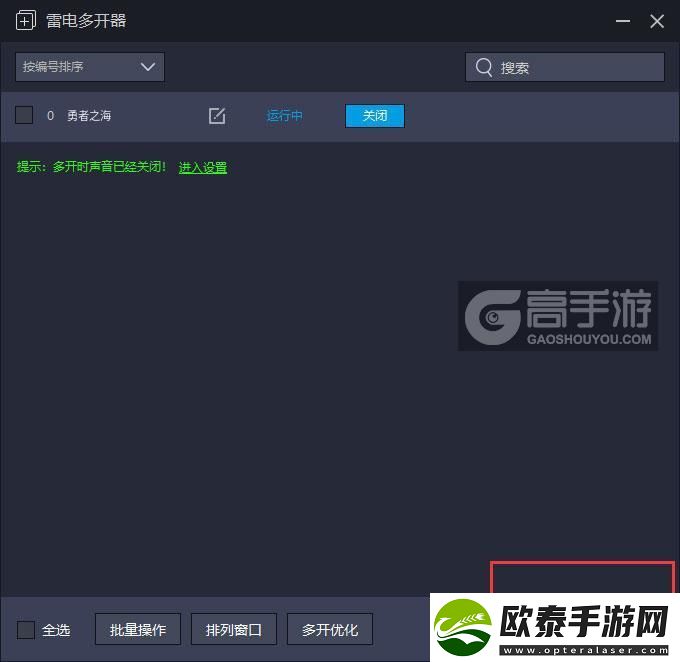The width and height of the screenshot is (680, 662).
Task: Toggle the 全选 checkbox
Action: pyautogui.click(x=26, y=629)
